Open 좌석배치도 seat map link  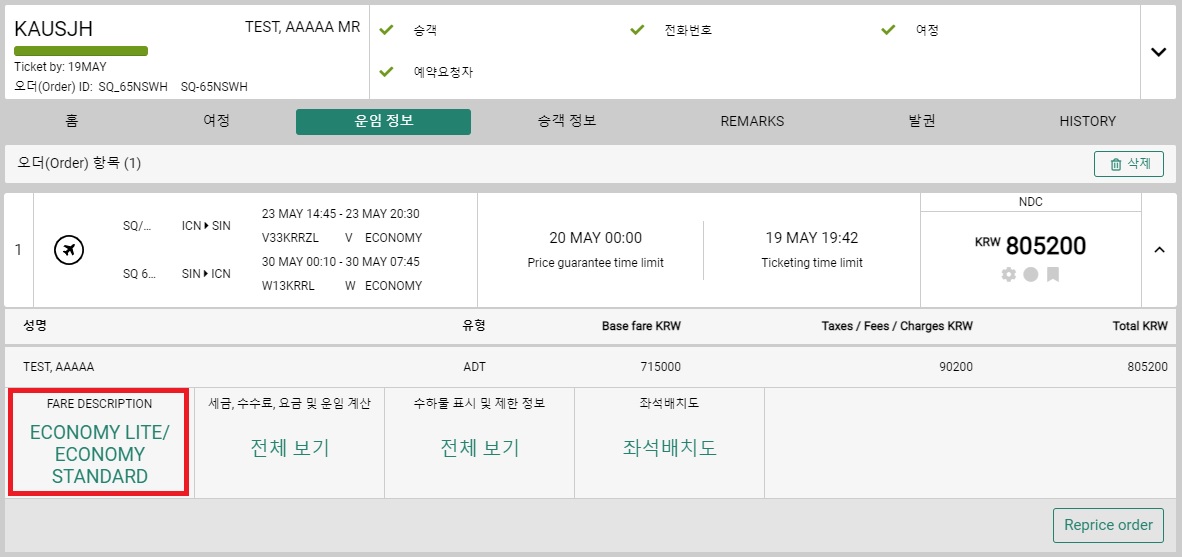669,448
